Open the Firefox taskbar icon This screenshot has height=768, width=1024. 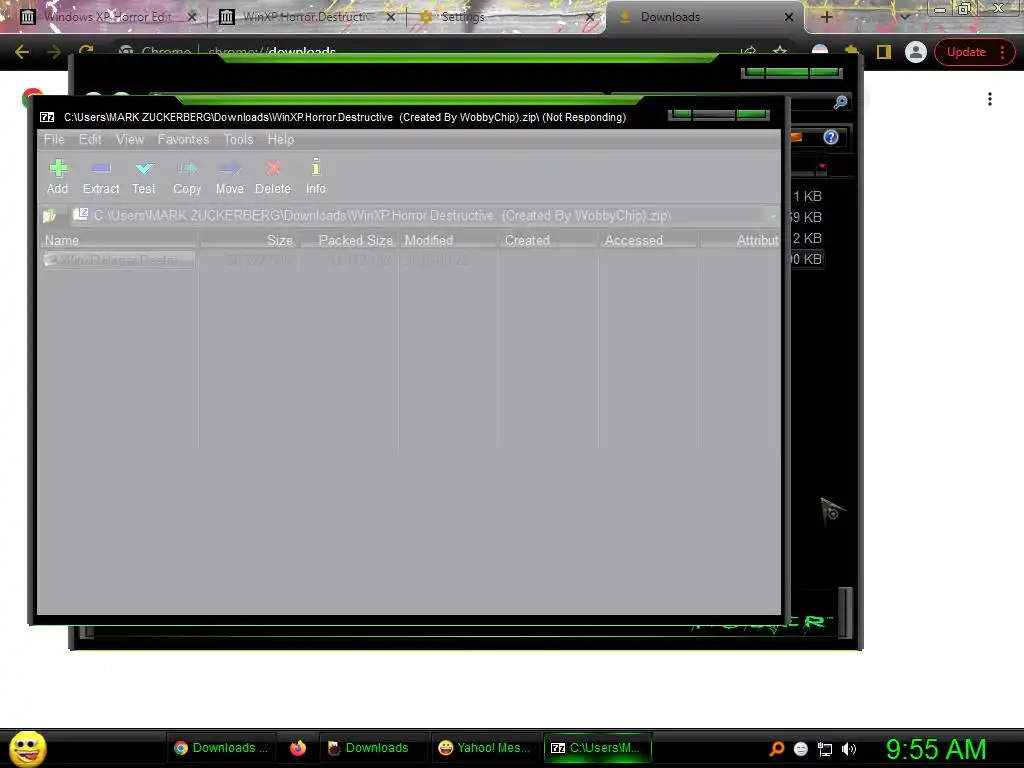coord(298,748)
